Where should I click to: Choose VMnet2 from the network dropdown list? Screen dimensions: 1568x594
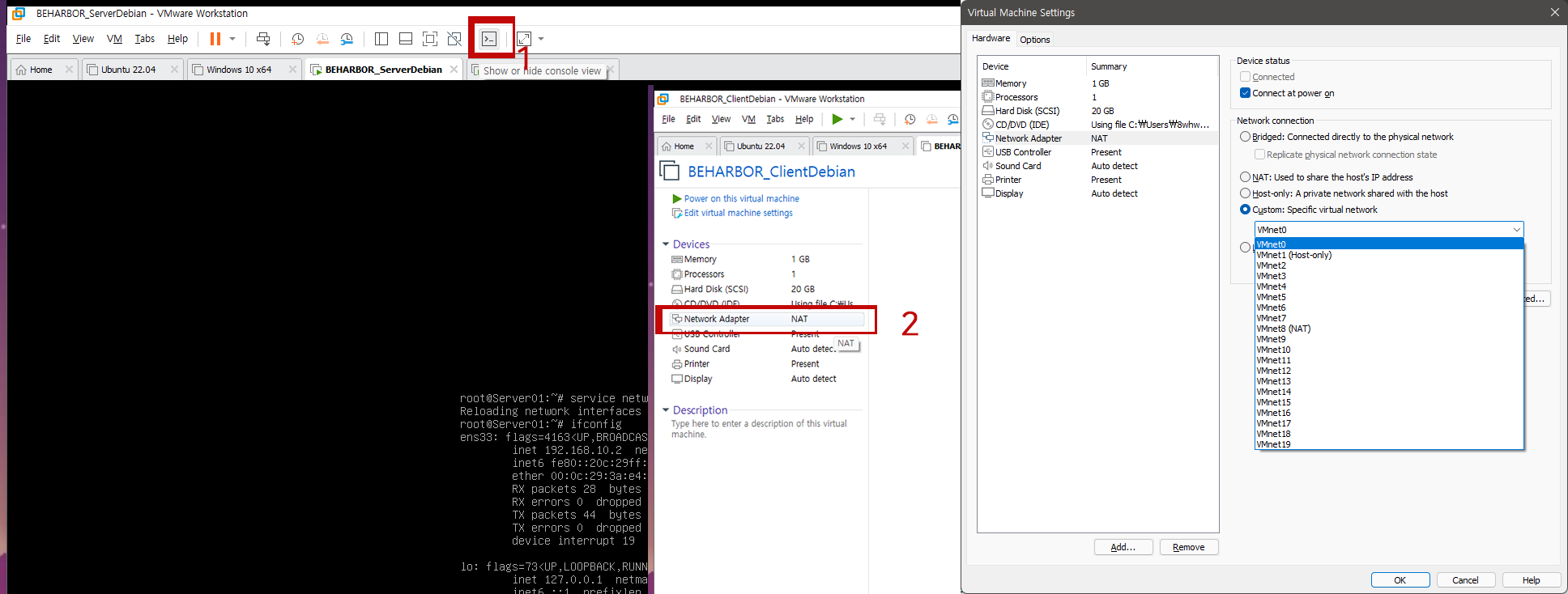1389,265
